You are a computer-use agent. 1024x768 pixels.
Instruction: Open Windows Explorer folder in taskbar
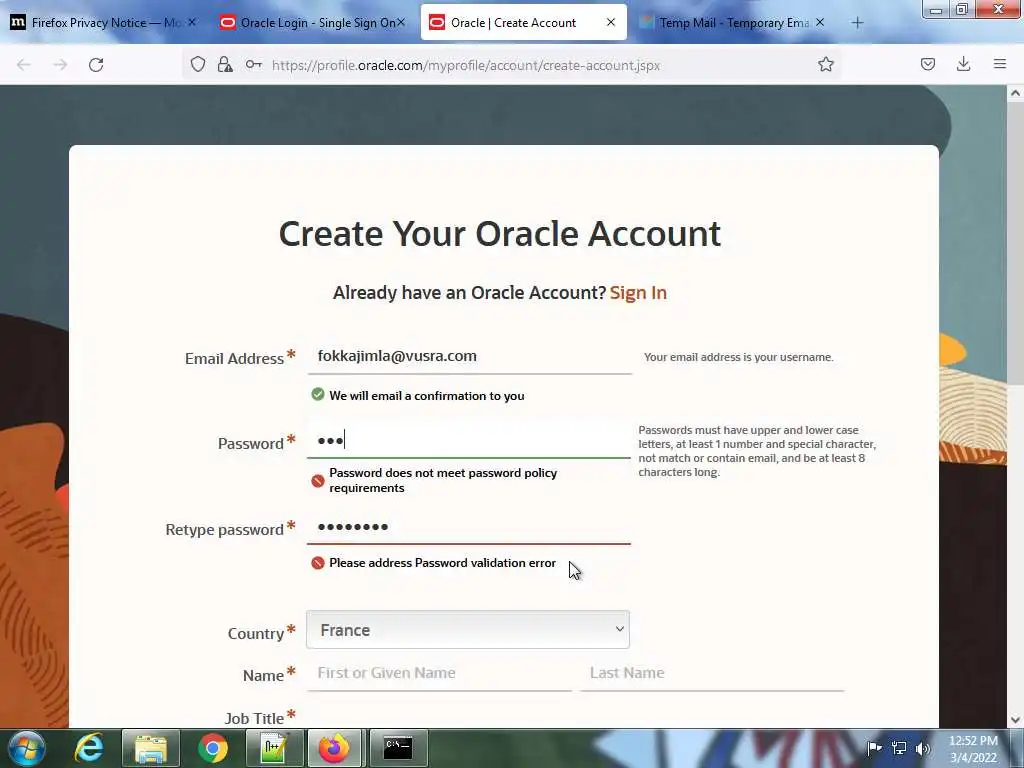(151, 748)
